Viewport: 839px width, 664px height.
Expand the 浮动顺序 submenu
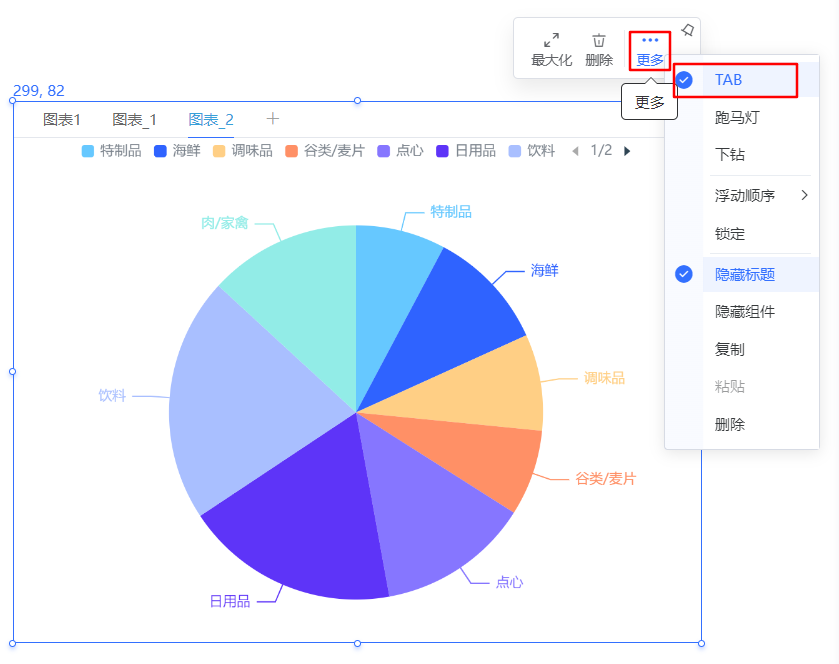[x=761, y=195]
